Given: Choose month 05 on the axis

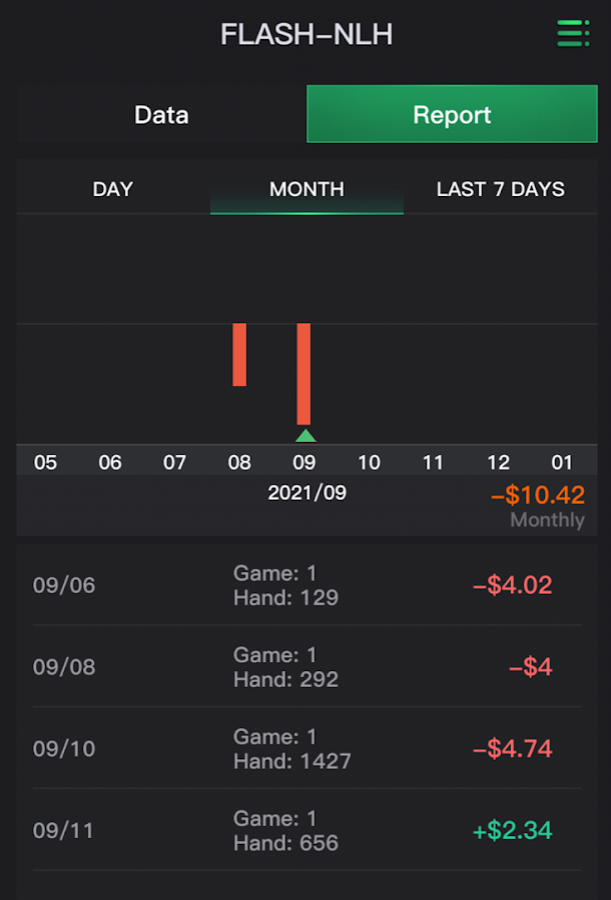Looking at the screenshot, I should coord(45,462).
